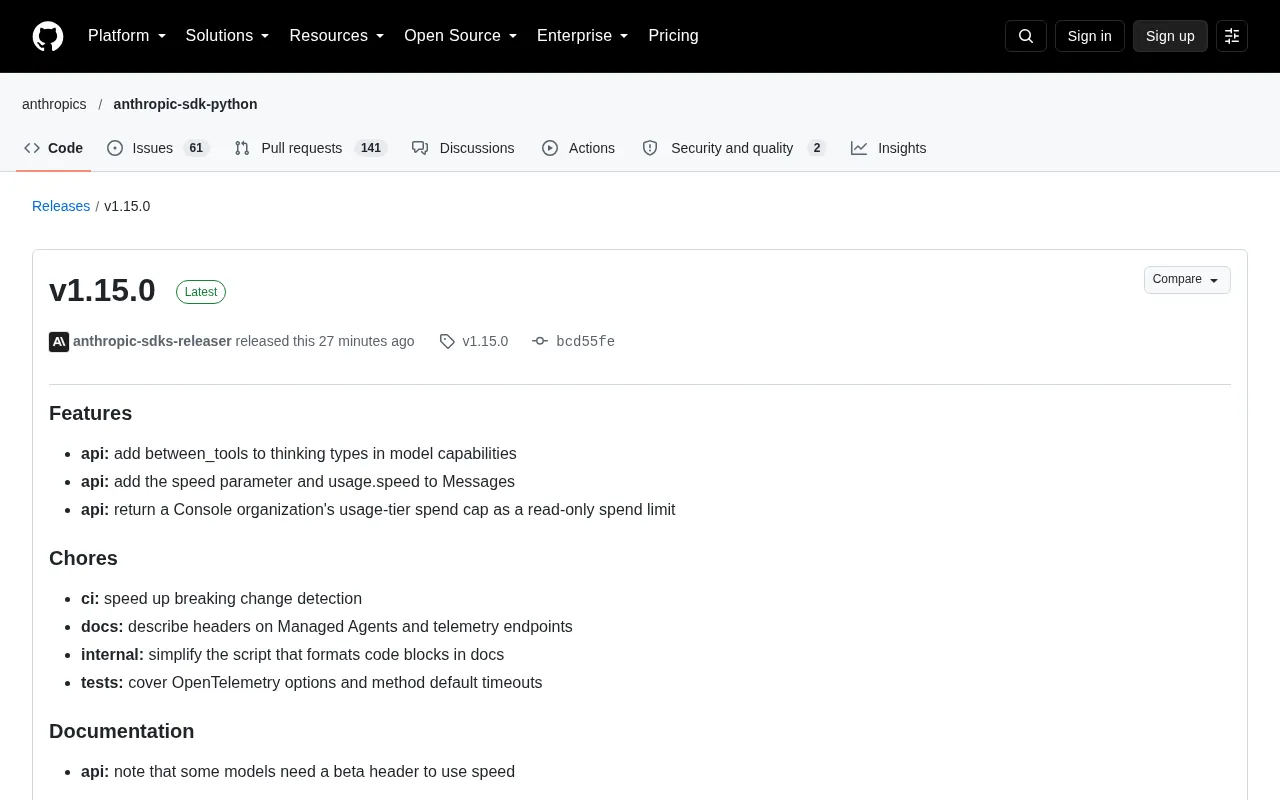Click the Latest release badge
The image size is (1280, 800).
[x=201, y=292]
